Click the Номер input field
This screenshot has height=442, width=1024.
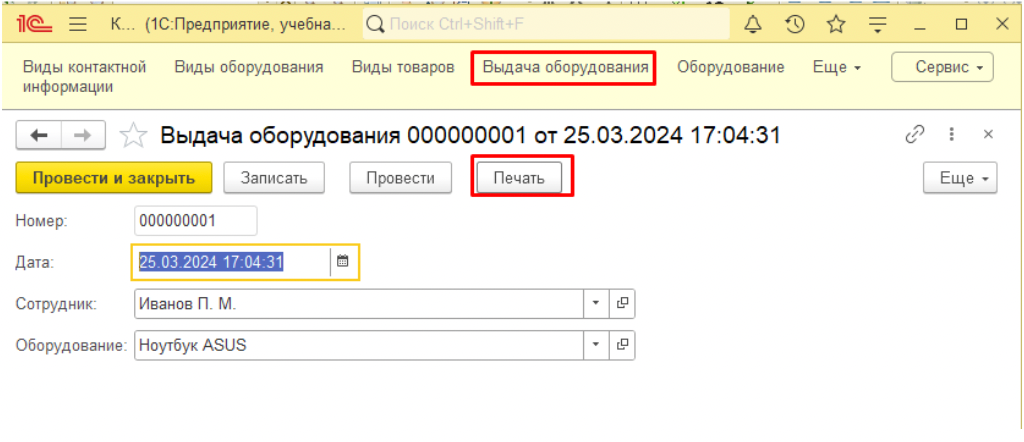click(x=196, y=221)
